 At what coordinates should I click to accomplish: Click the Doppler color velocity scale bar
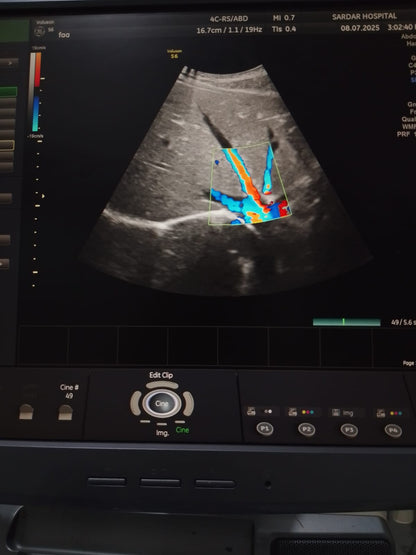point(36,92)
